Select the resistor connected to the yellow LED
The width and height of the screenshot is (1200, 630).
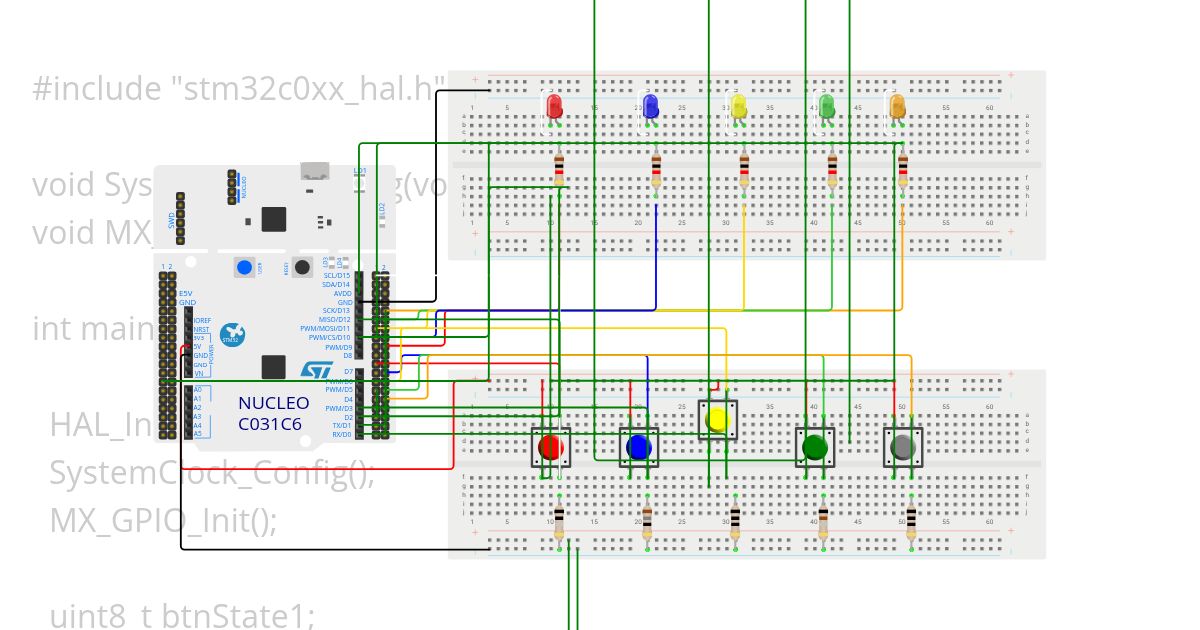pyautogui.click(x=744, y=171)
